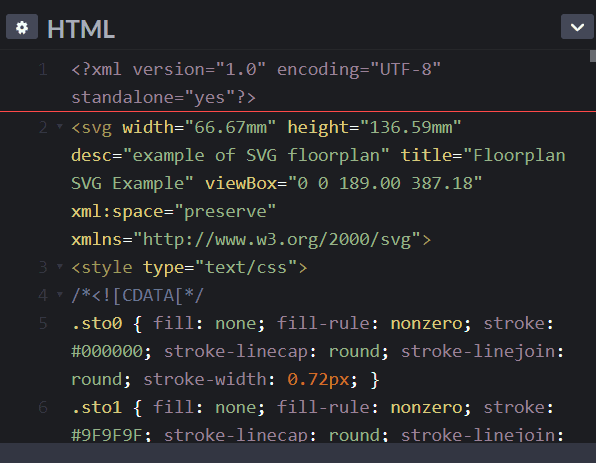This screenshot has height=463, width=596.
Task: Select line number 2 in gutter
Action: 43,127
